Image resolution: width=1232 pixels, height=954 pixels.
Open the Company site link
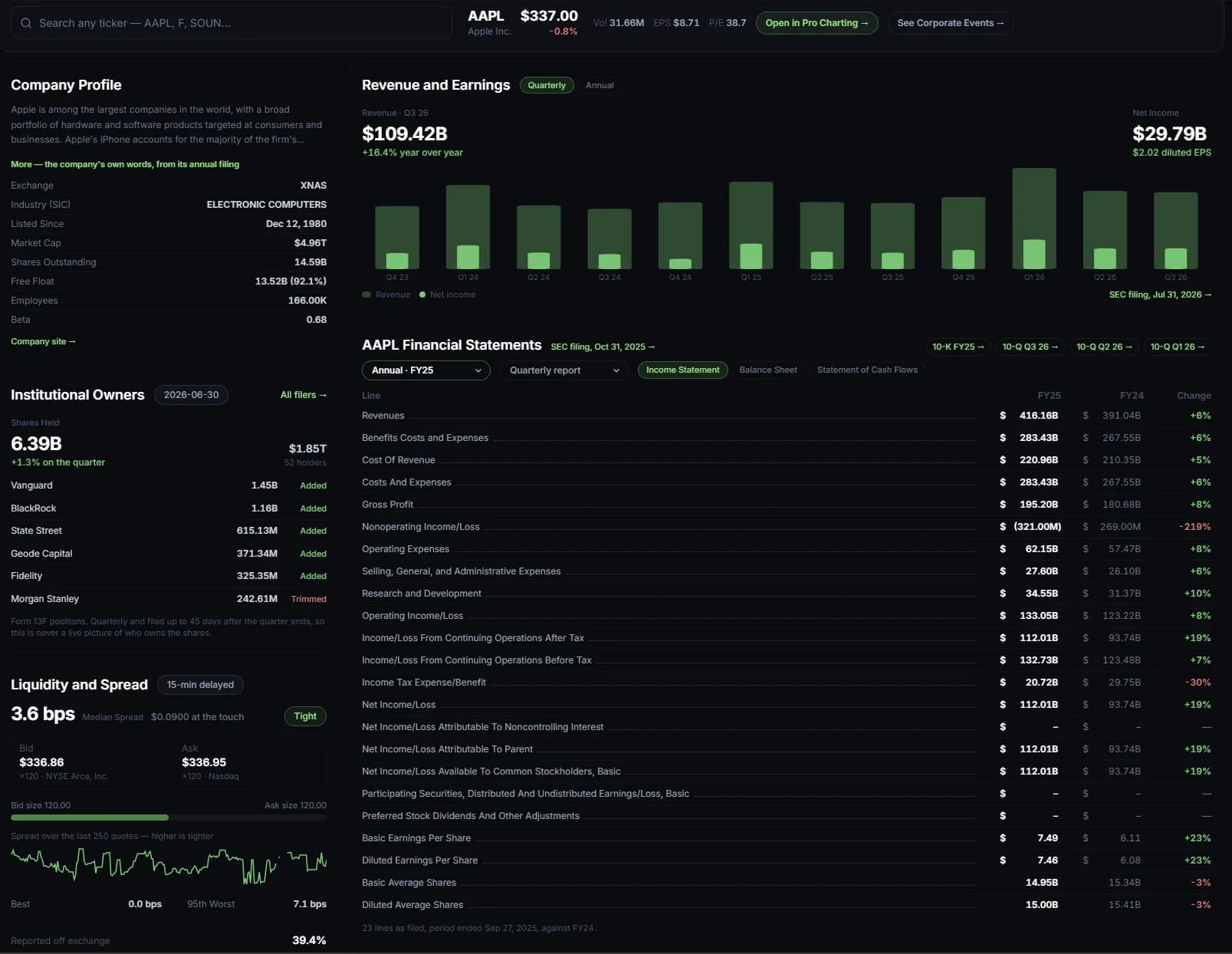tap(43, 341)
